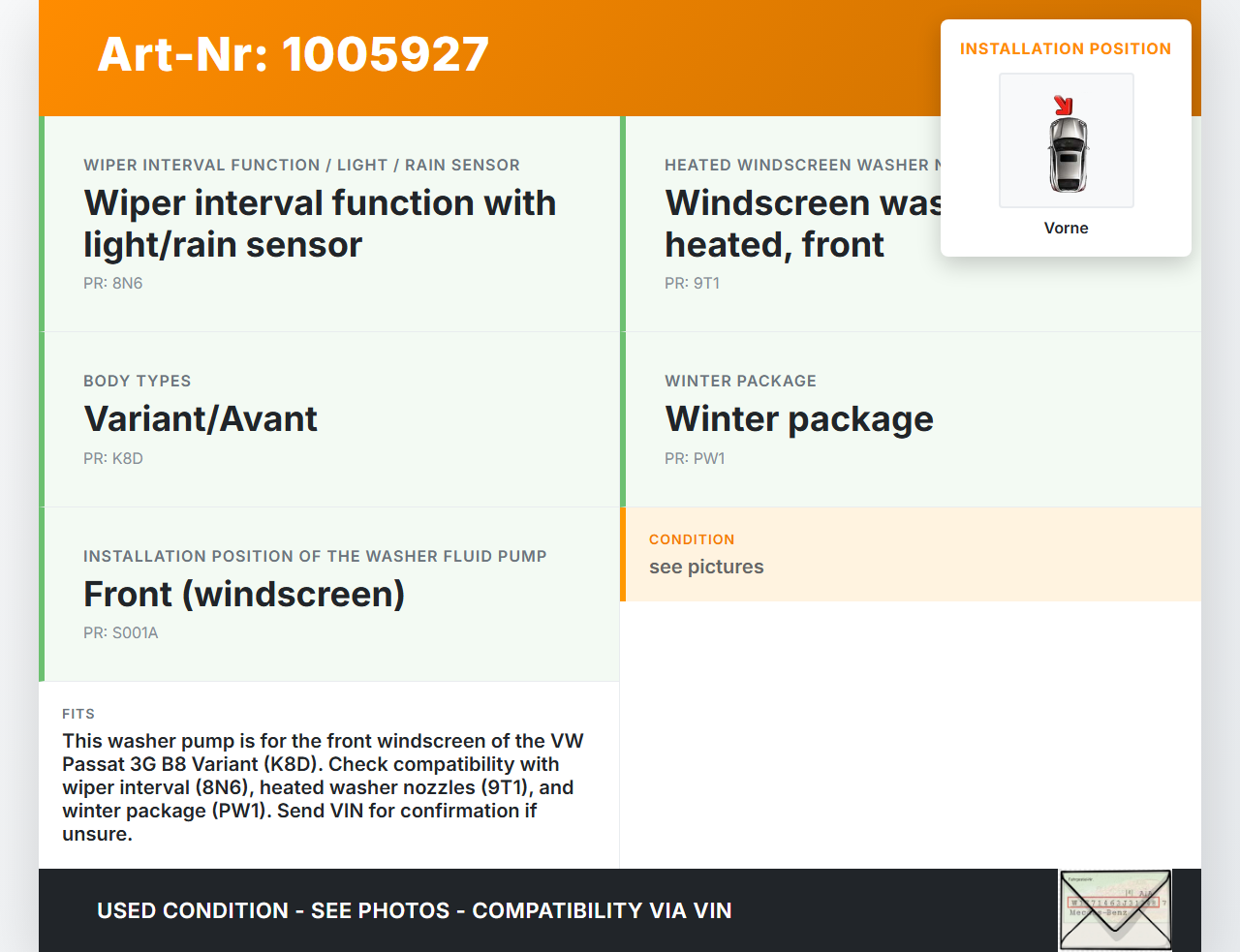Viewport: 1240px width, 952px height.
Task: Click the orange CONDITION label
Action: pos(692,539)
